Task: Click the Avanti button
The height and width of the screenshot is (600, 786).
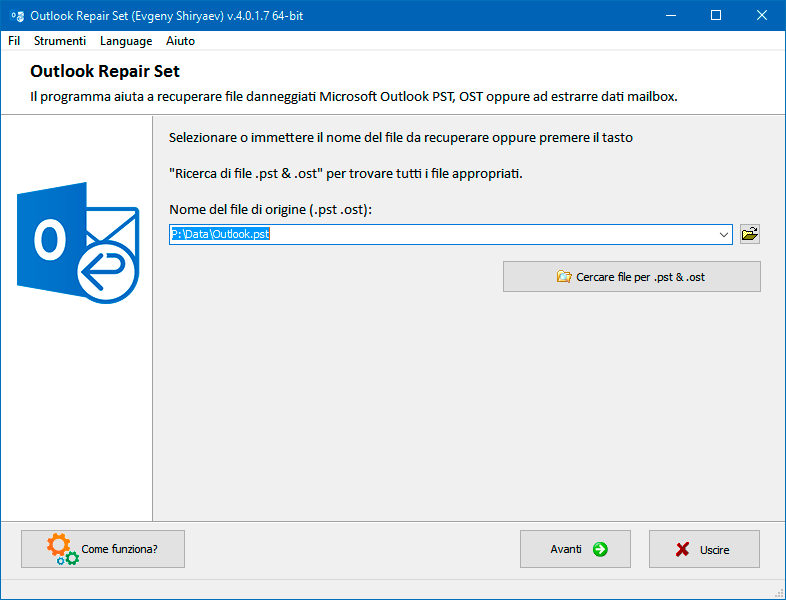Action: 575,549
